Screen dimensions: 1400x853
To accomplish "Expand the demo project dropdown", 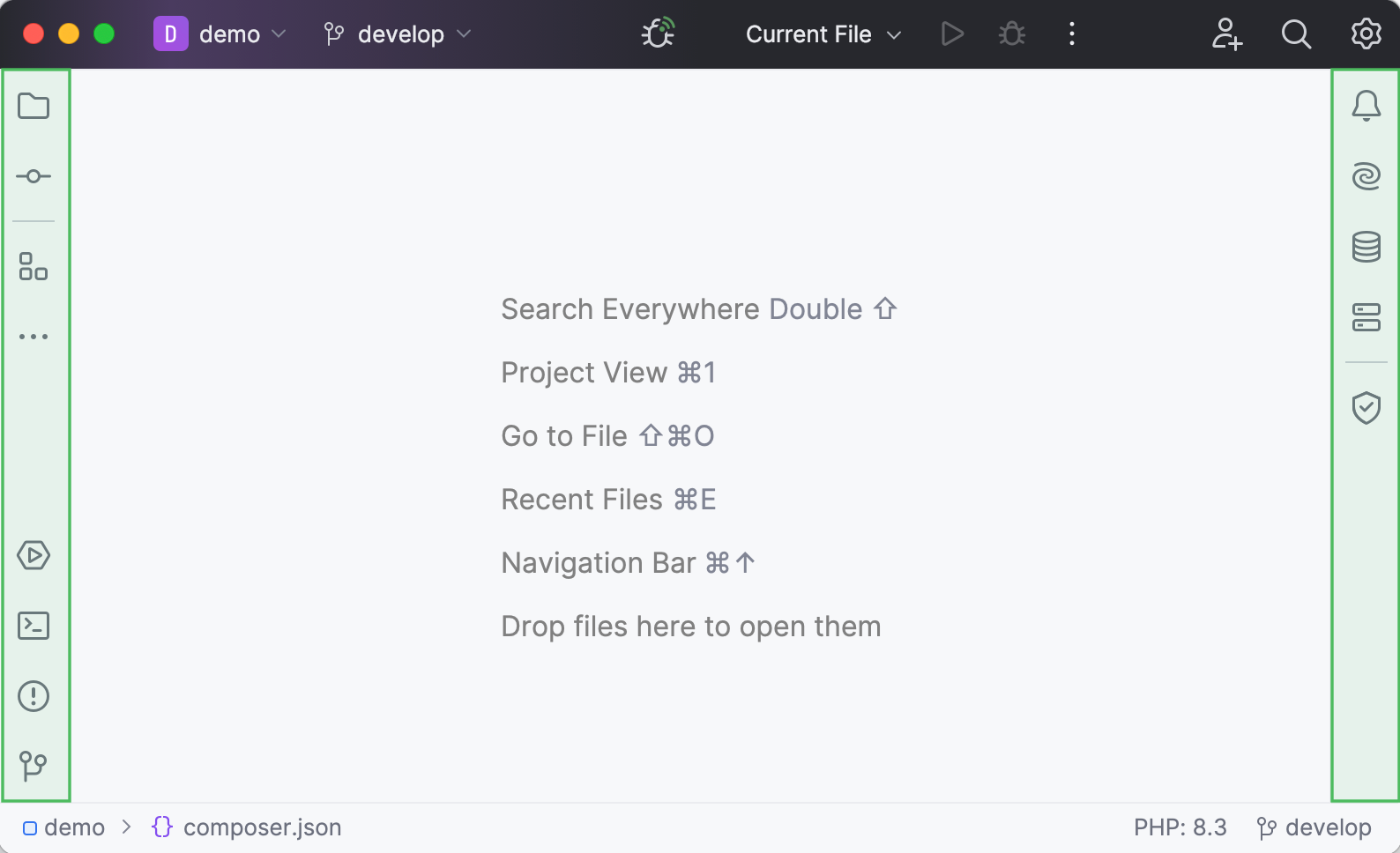I will point(220,34).
